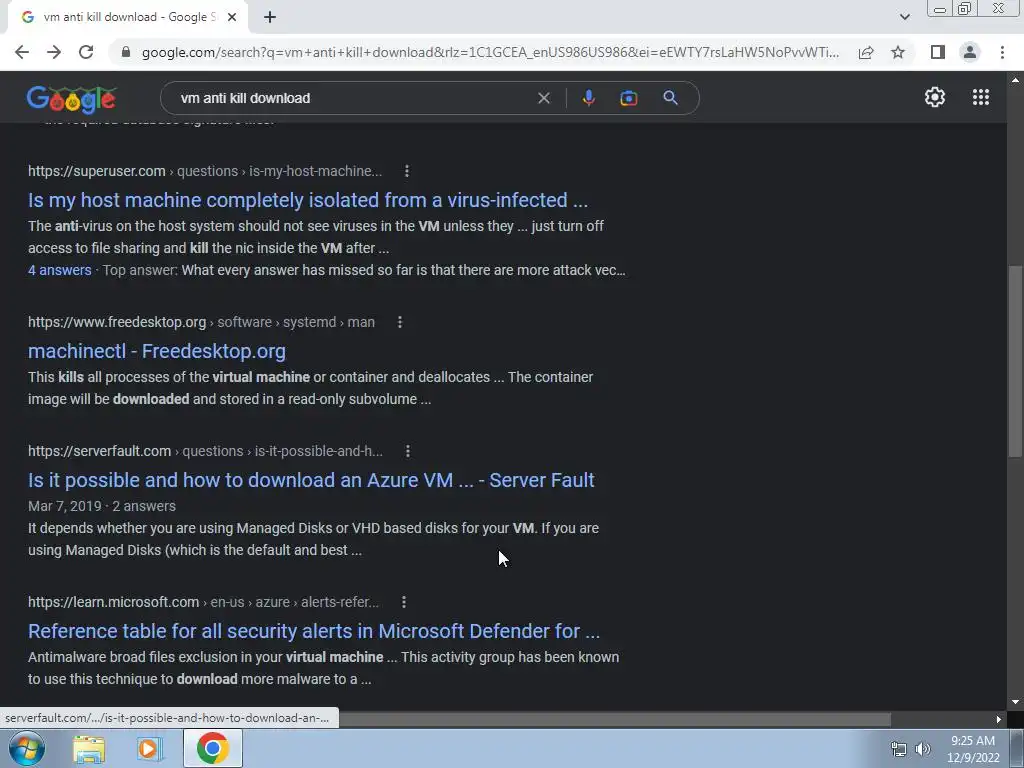The width and height of the screenshot is (1024, 768).
Task: Click the 'https://serverfault.com' result URL
Action: tap(99, 451)
